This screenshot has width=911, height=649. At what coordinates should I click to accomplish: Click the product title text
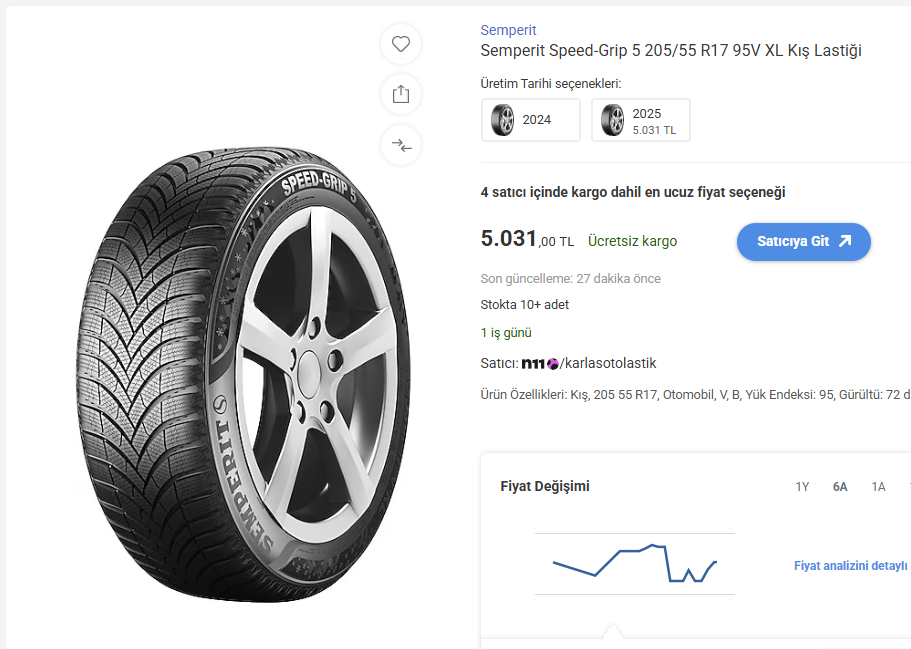pos(670,51)
